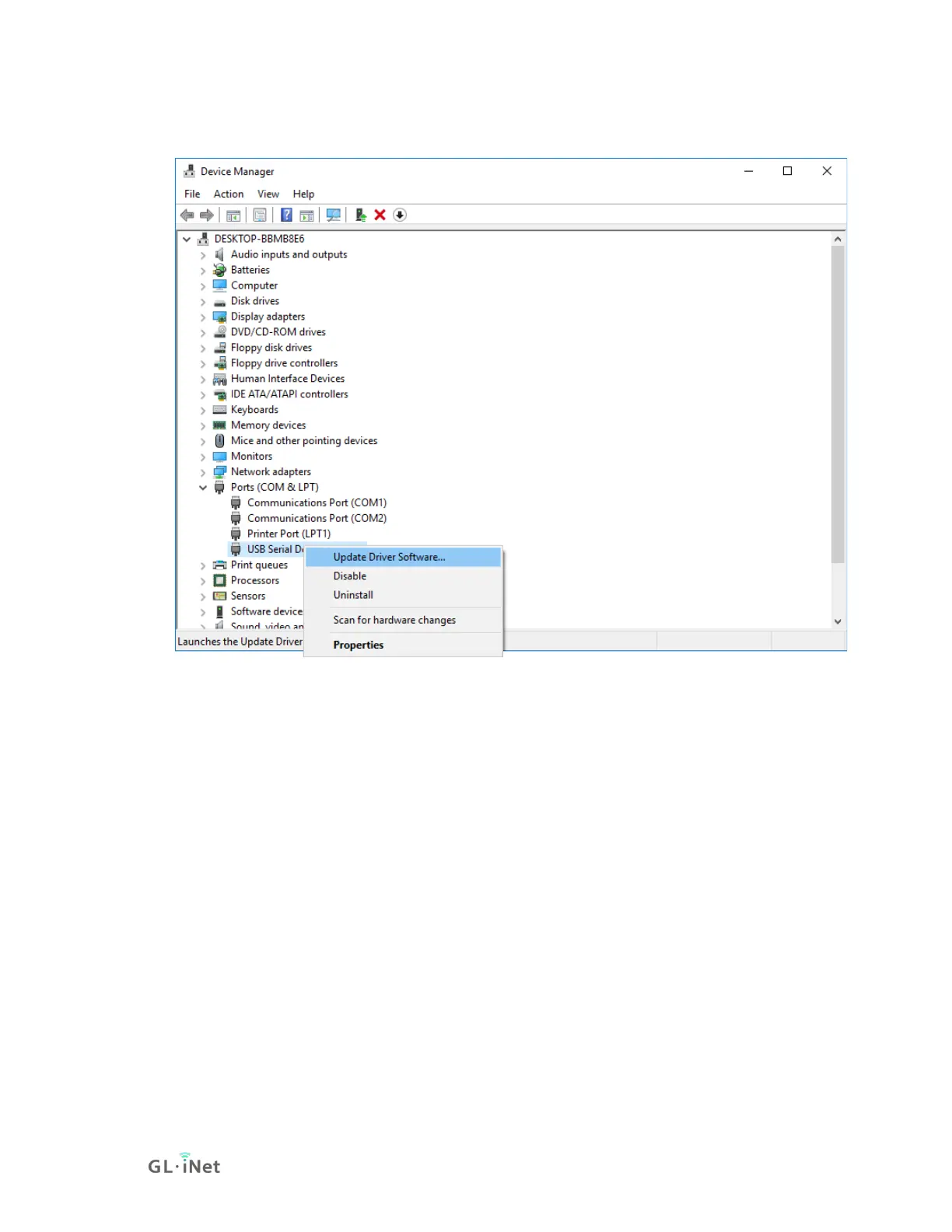
Task: Select Communications Port (COM1)
Action: coord(317,503)
